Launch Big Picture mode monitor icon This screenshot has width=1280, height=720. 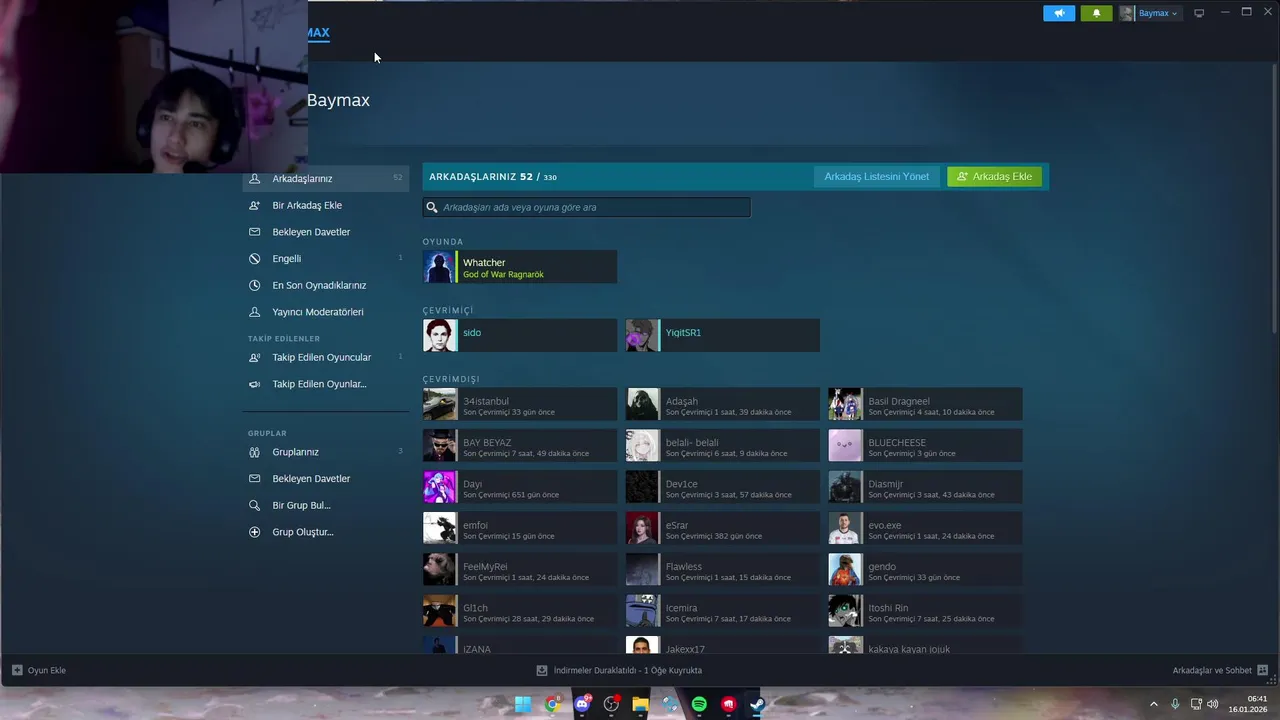pyautogui.click(x=1199, y=13)
